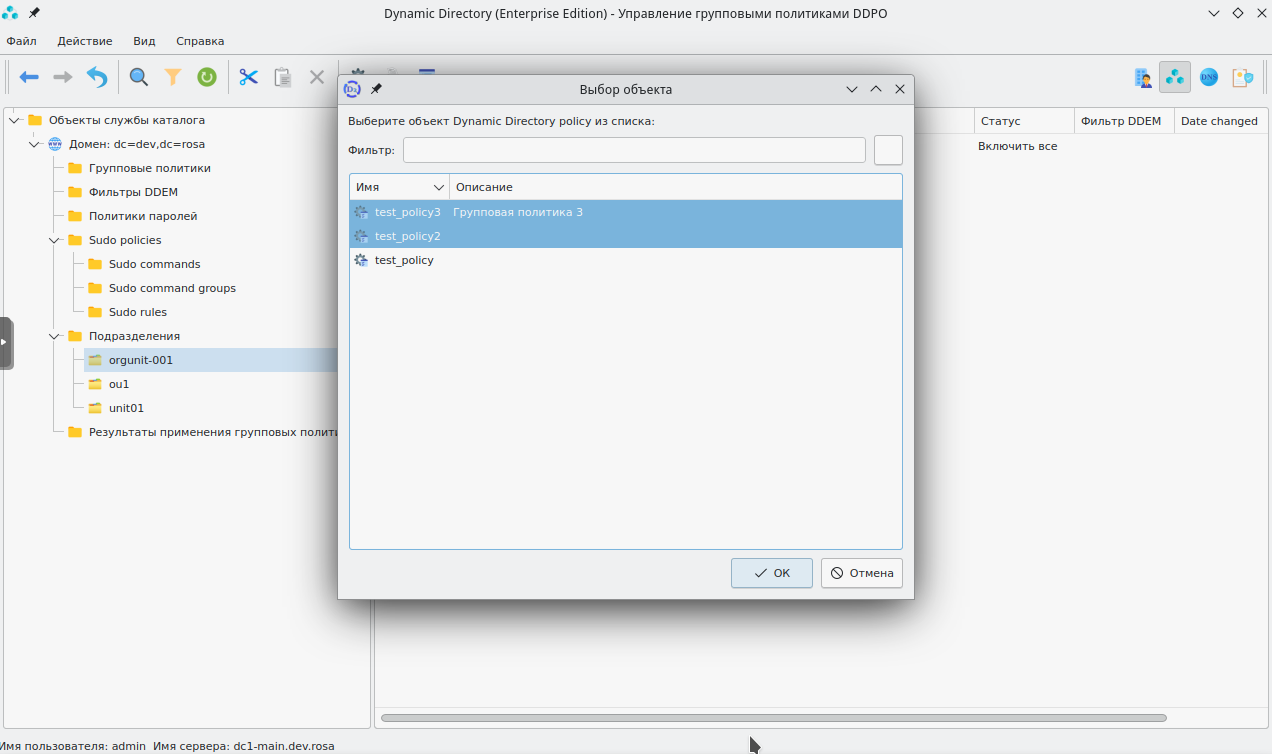Click the Отмена button
The width and height of the screenshot is (1272, 754).
tap(862, 573)
